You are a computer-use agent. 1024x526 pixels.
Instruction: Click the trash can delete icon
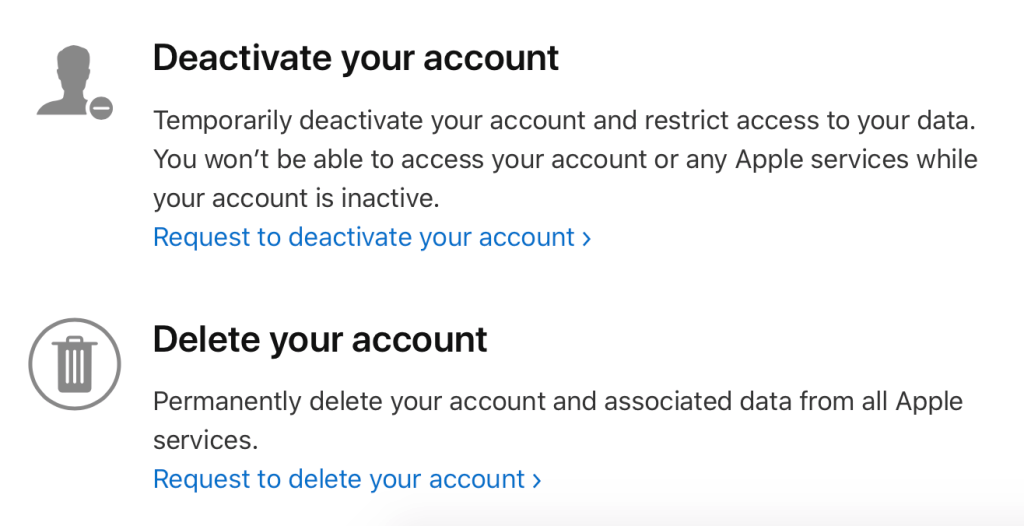(x=75, y=363)
